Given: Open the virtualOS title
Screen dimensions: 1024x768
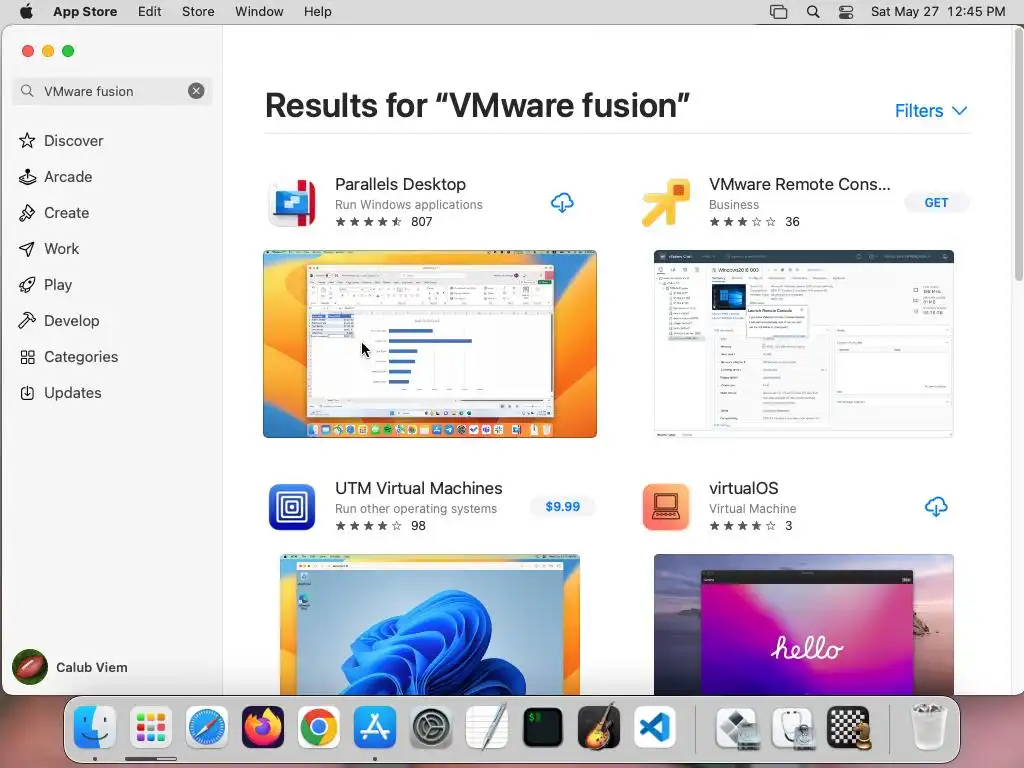Looking at the screenshot, I should pyautogui.click(x=743, y=488).
